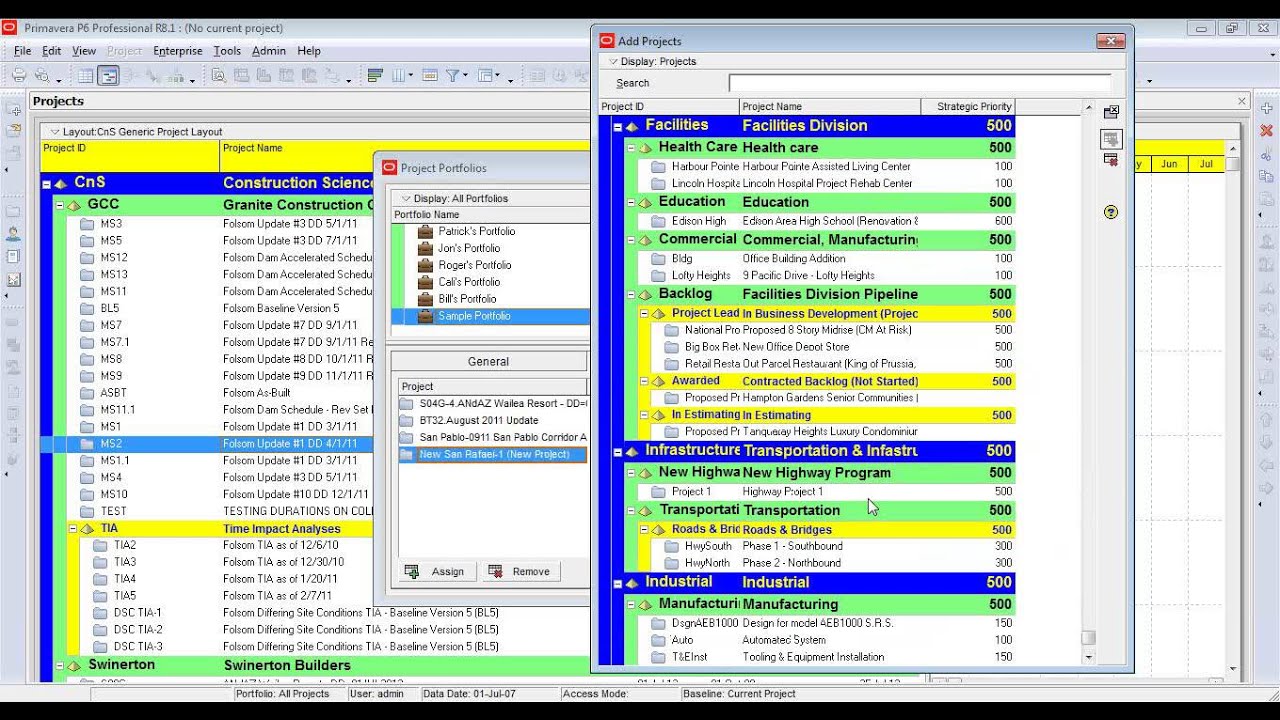Click the Help question mark in Add Projects
The height and width of the screenshot is (720, 1280).
click(x=1111, y=212)
